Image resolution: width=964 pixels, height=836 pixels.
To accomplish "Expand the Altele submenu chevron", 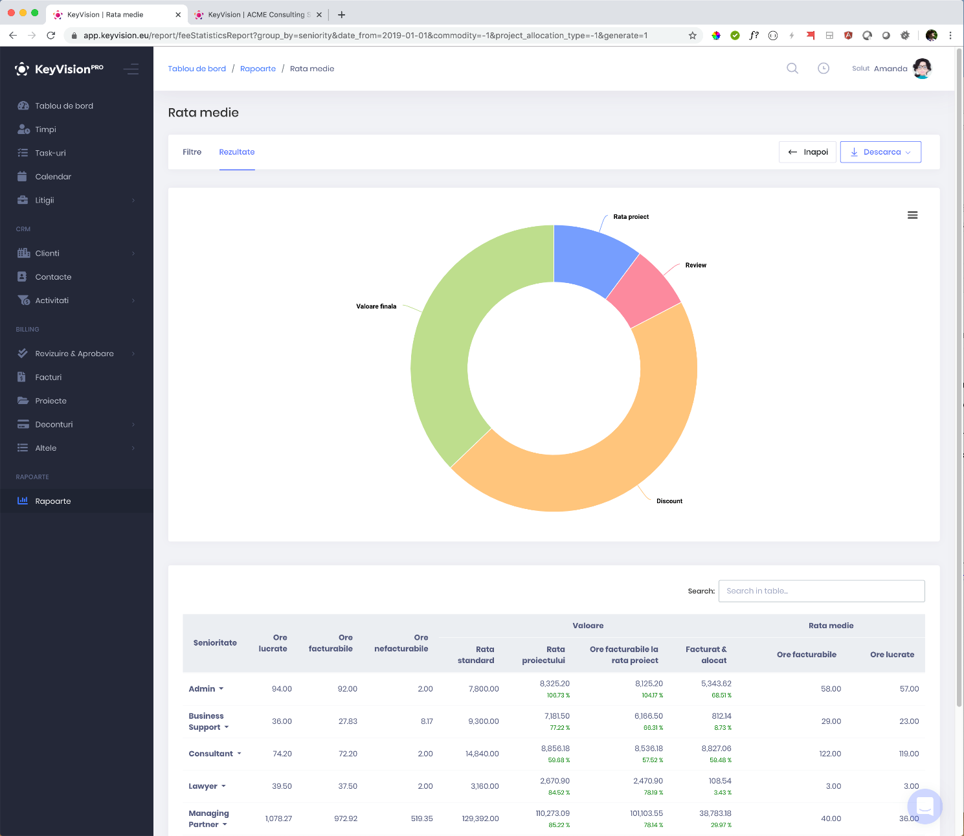I will 133,448.
